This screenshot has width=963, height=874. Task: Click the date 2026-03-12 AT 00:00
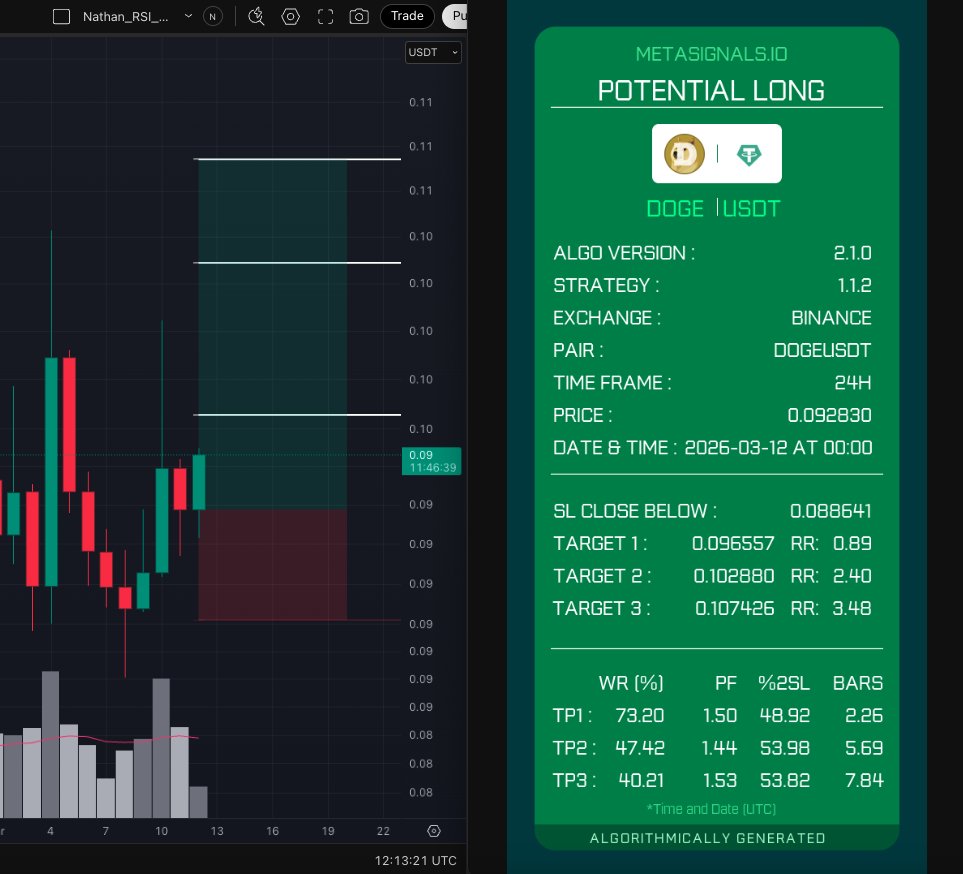click(x=778, y=448)
